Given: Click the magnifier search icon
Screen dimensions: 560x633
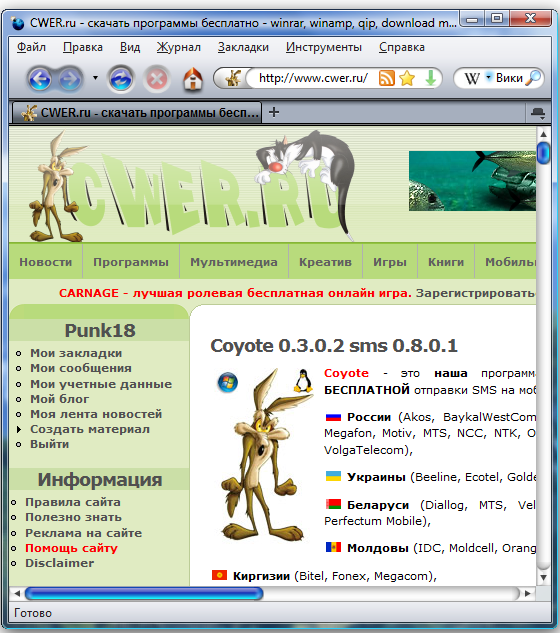Looking at the screenshot, I should click(x=533, y=78).
